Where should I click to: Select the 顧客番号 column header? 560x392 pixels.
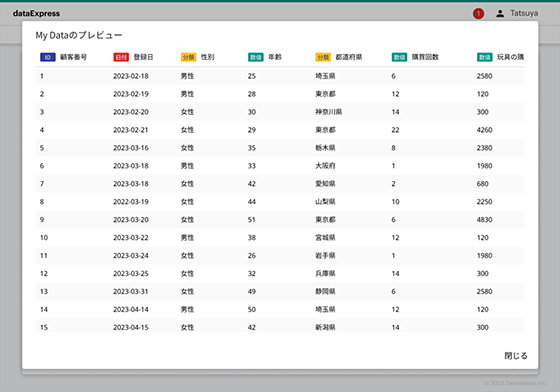[x=73, y=57]
